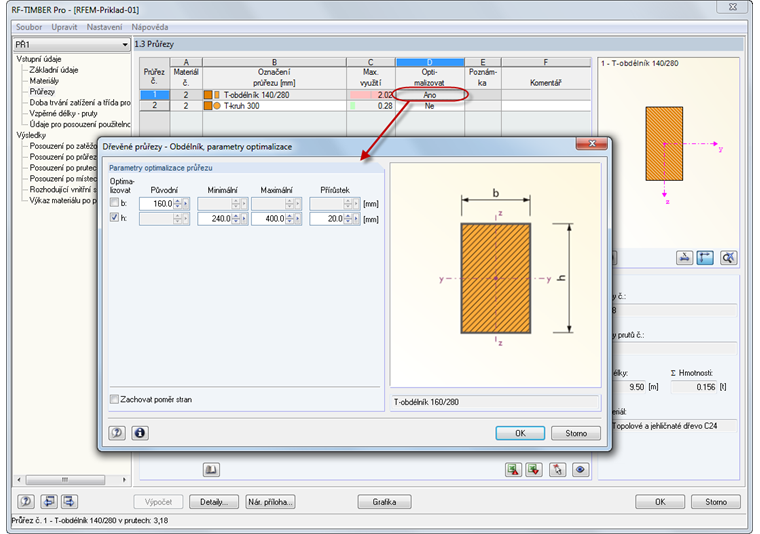Open Nastavení menu
The height and width of the screenshot is (534, 760).
(104, 27)
